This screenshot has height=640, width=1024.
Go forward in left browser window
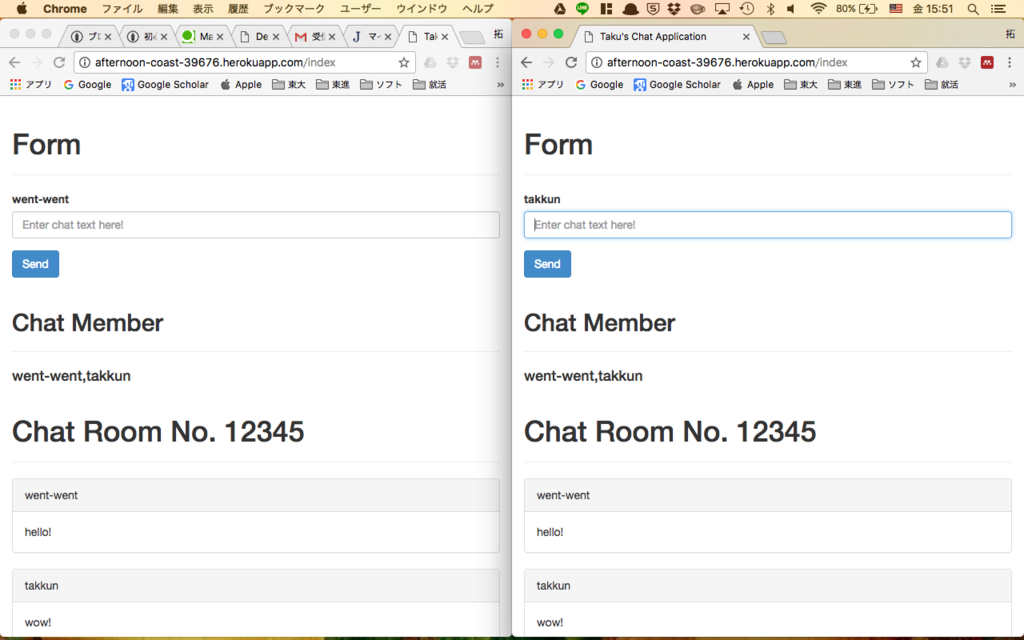point(37,62)
